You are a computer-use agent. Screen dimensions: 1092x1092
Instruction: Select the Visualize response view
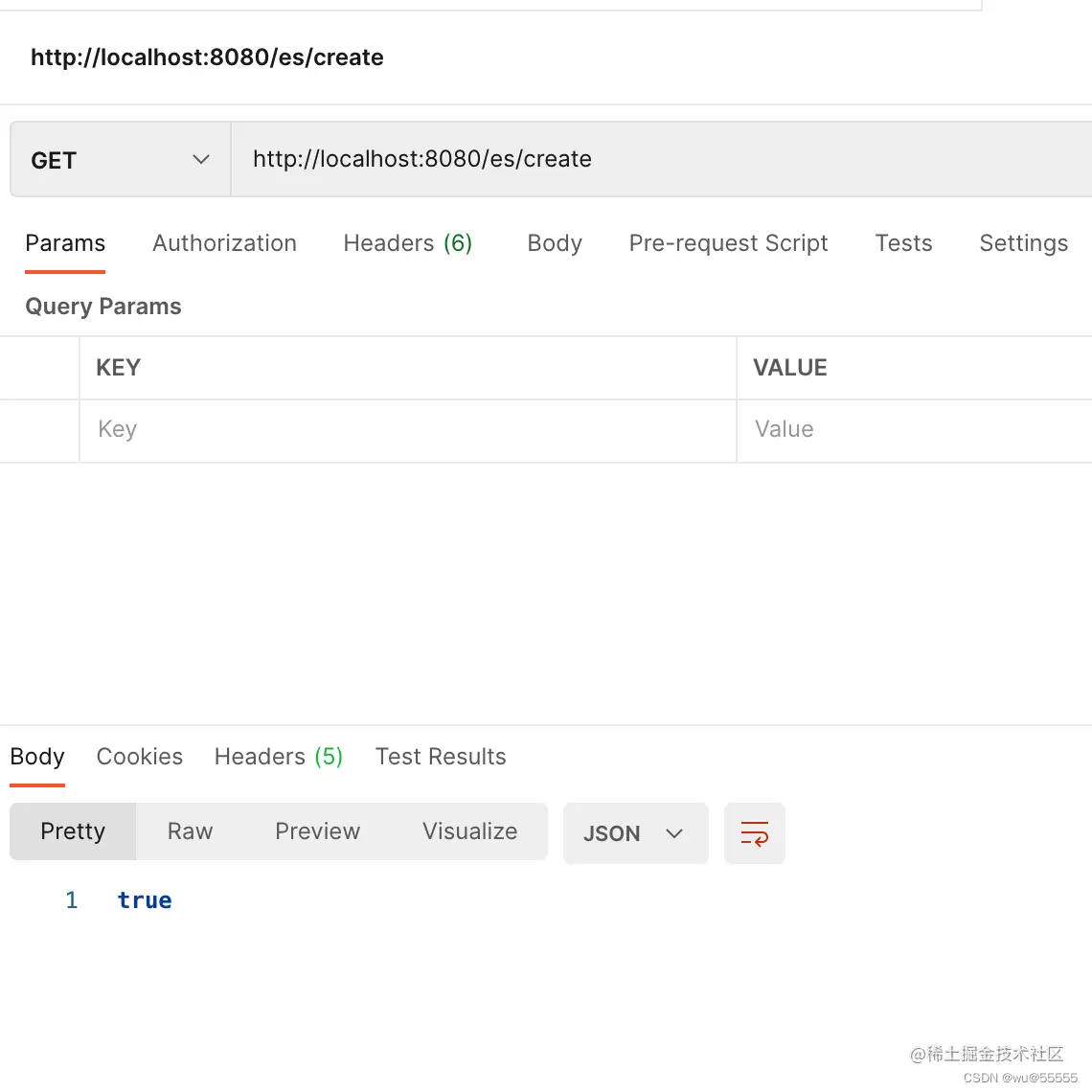tap(469, 830)
